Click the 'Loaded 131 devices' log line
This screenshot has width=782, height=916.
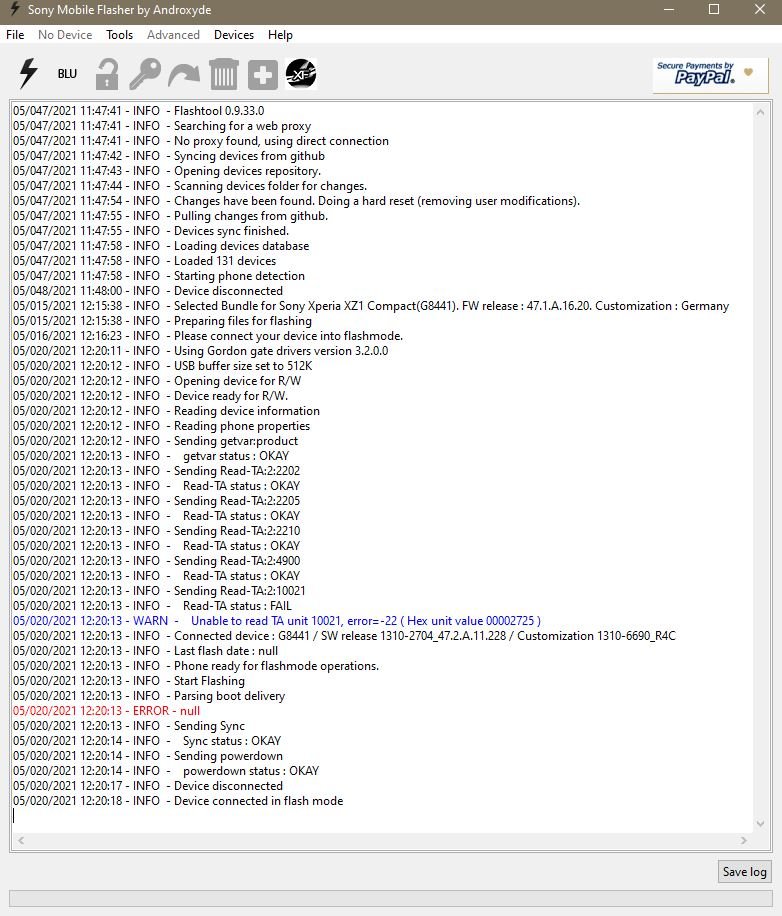click(144, 261)
